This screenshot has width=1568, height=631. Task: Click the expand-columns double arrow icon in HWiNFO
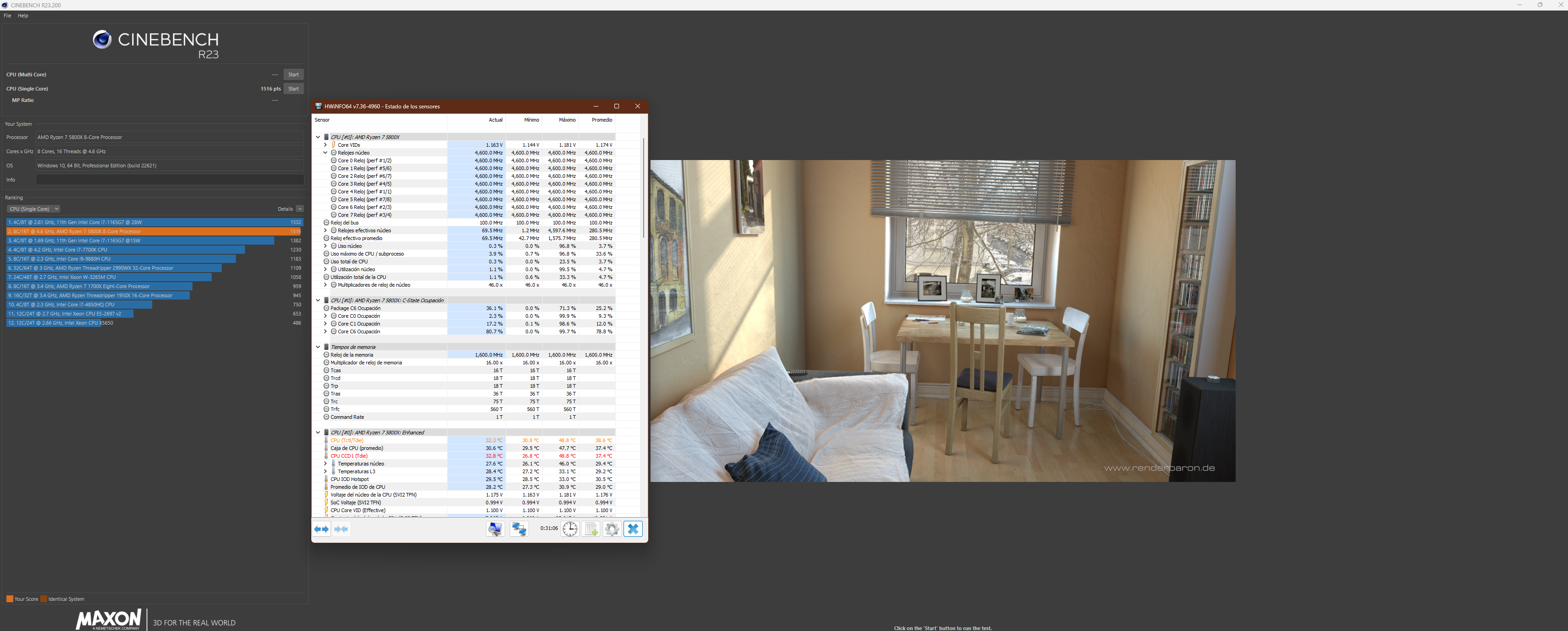click(321, 529)
